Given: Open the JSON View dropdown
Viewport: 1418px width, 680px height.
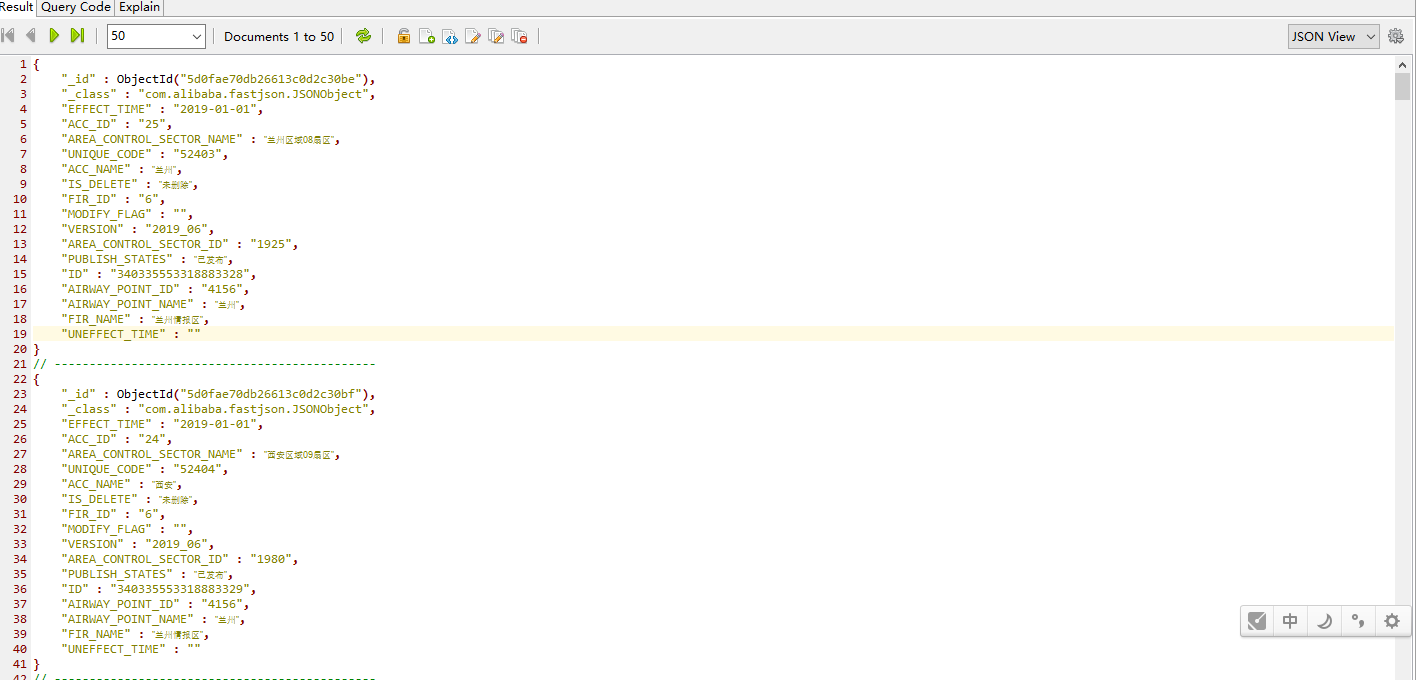Looking at the screenshot, I should [1333, 36].
